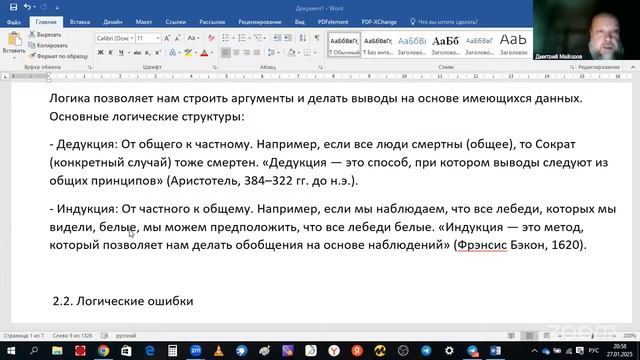Align text right
Viewport: 640px width, 360px height.
tap(247, 53)
